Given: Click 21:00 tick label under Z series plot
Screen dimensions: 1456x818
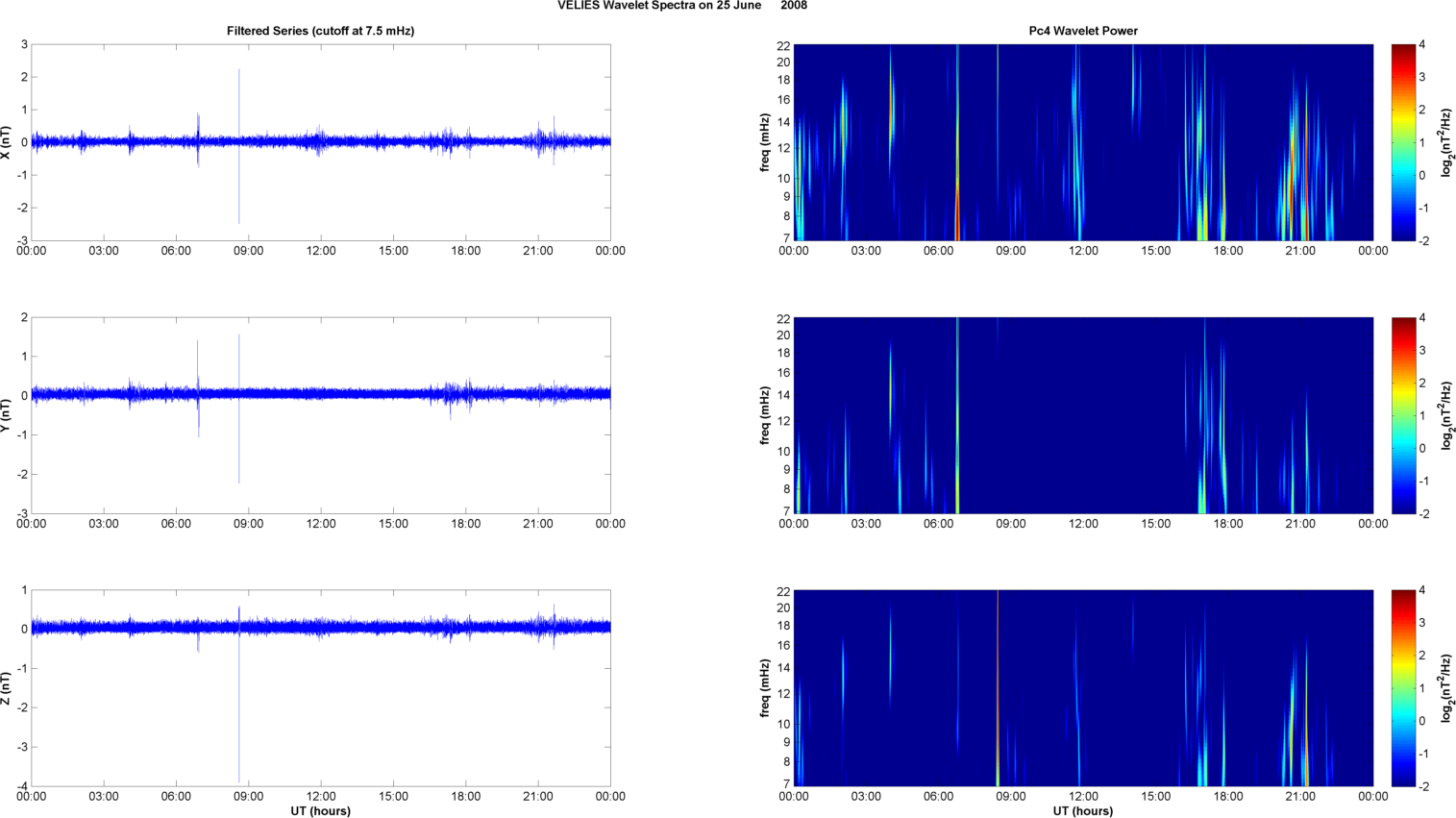Looking at the screenshot, I should pos(538,796).
